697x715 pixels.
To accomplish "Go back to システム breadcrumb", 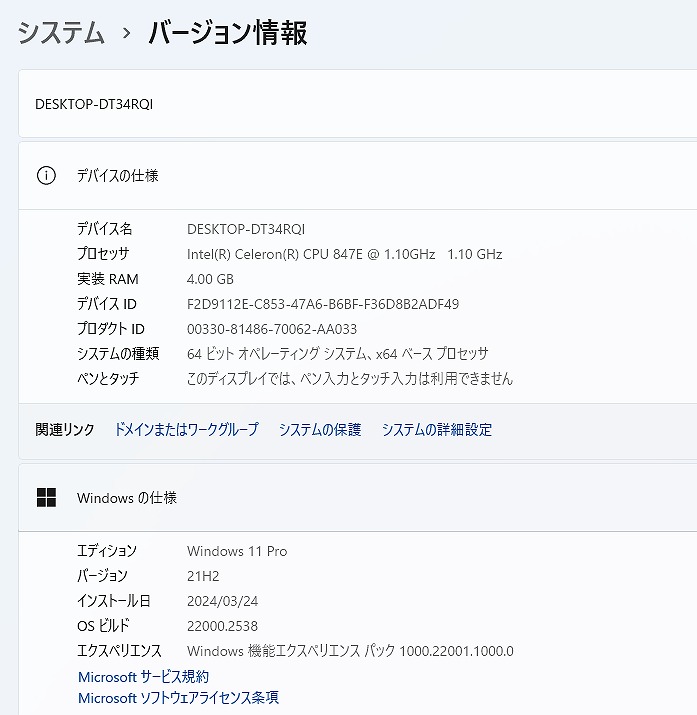I will point(61,33).
